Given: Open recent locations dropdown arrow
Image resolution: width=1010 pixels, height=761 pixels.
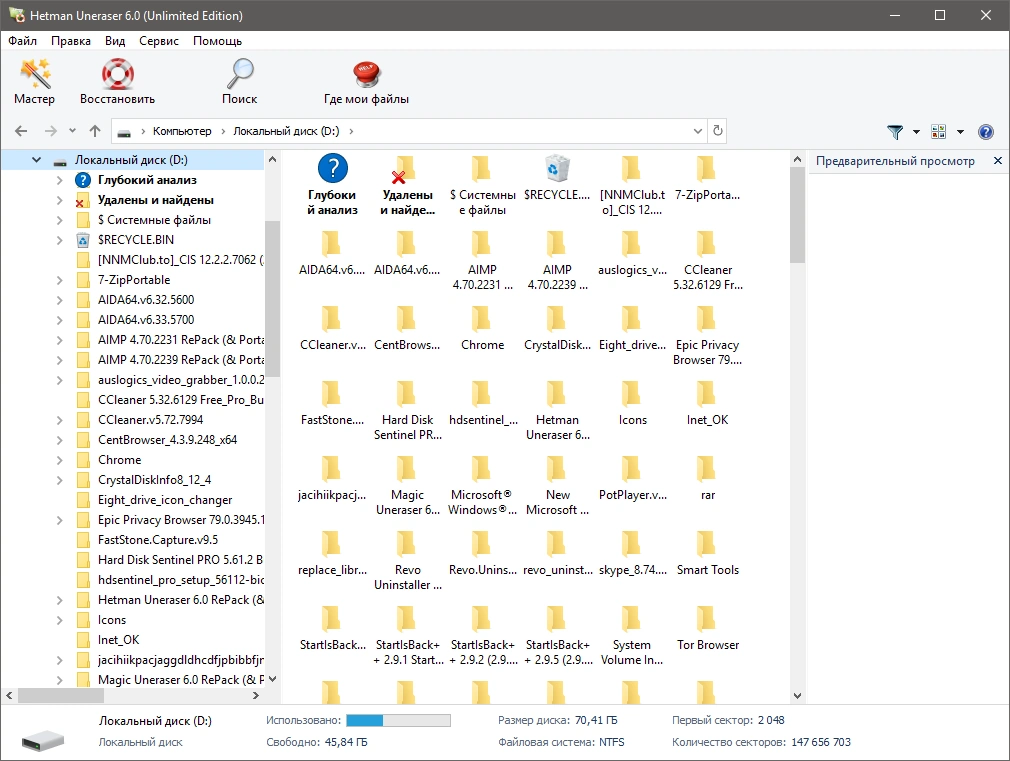Looking at the screenshot, I should click(72, 131).
